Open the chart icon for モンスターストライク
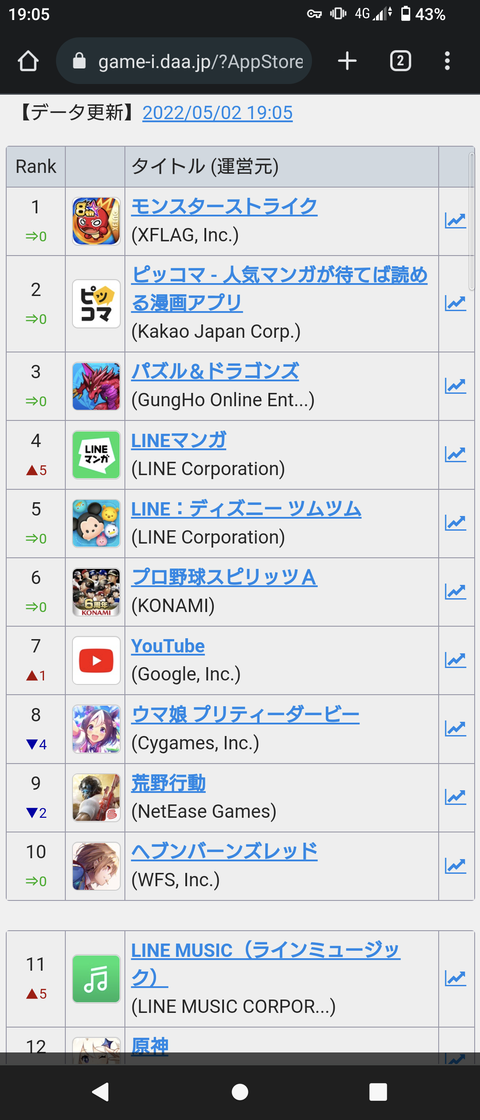The height and width of the screenshot is (1120, 480). (455, 221)
